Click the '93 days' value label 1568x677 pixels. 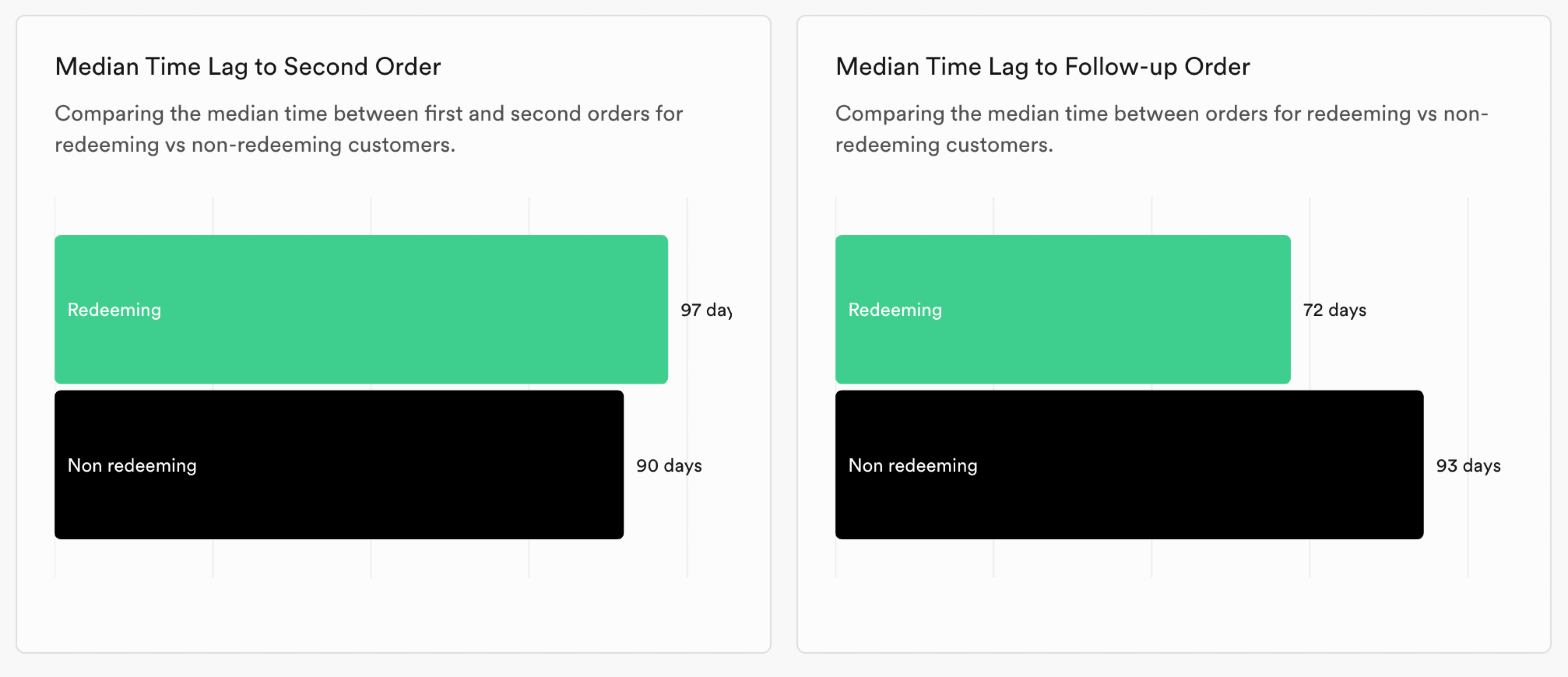pos(1468,465)
